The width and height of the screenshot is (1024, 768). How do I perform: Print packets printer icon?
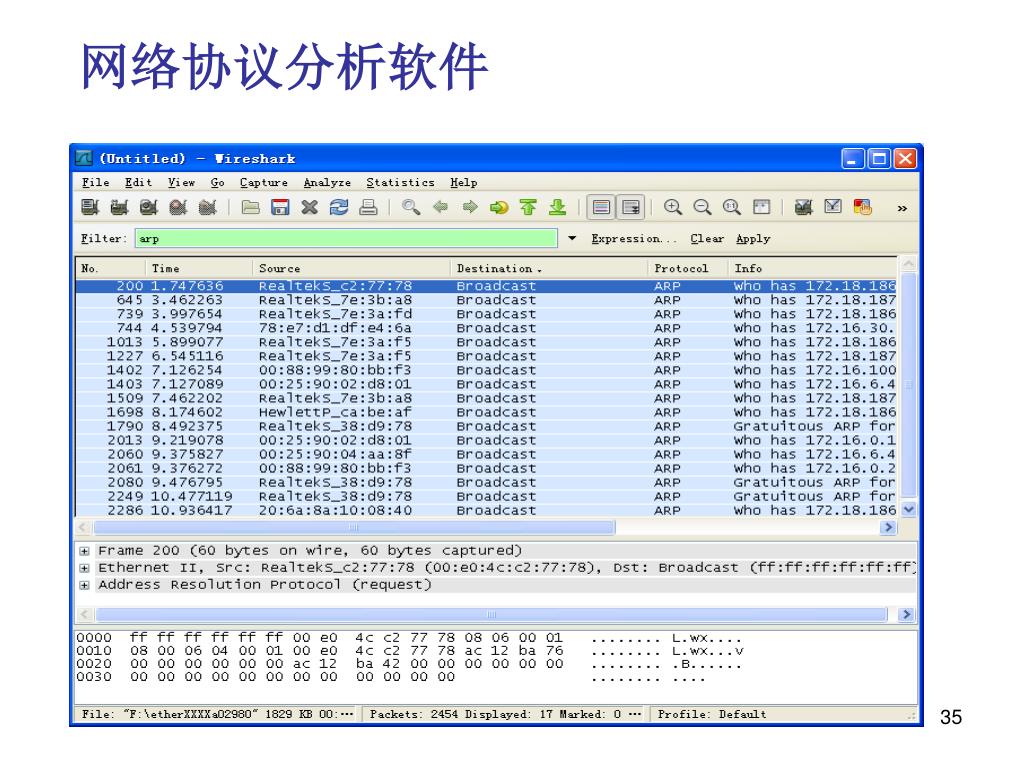pyautogui.click(x=368, y=208)
